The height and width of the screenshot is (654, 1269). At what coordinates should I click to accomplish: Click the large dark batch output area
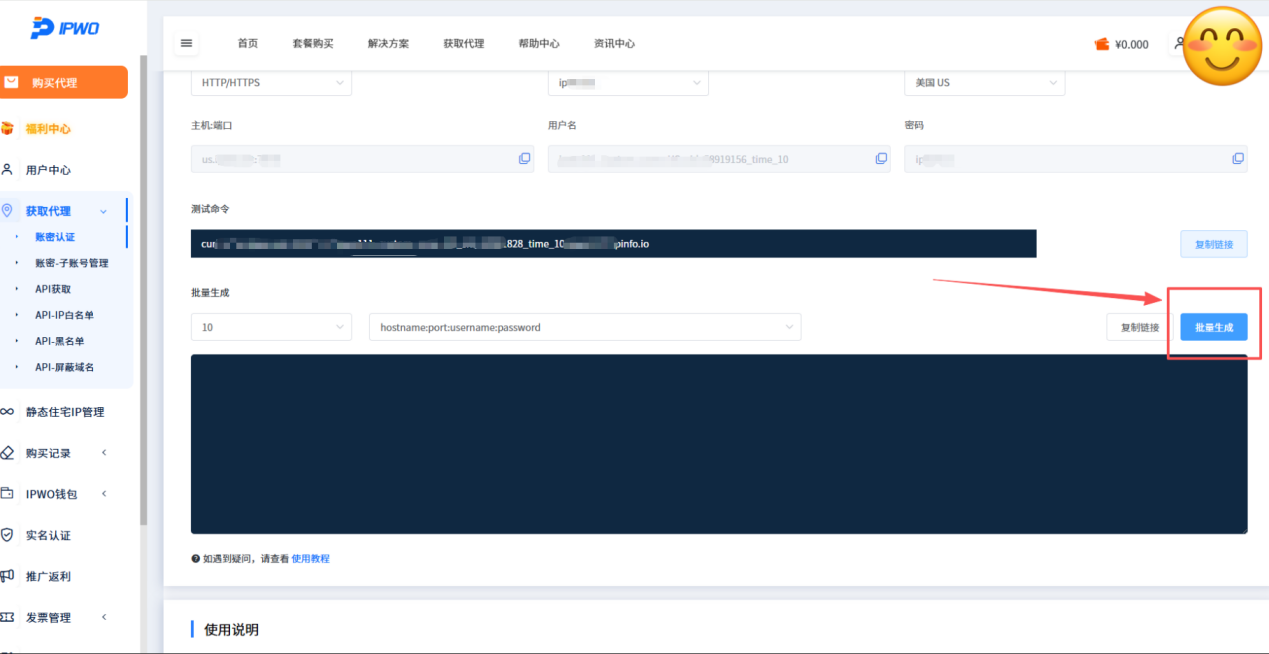click(x=719, y=444)
